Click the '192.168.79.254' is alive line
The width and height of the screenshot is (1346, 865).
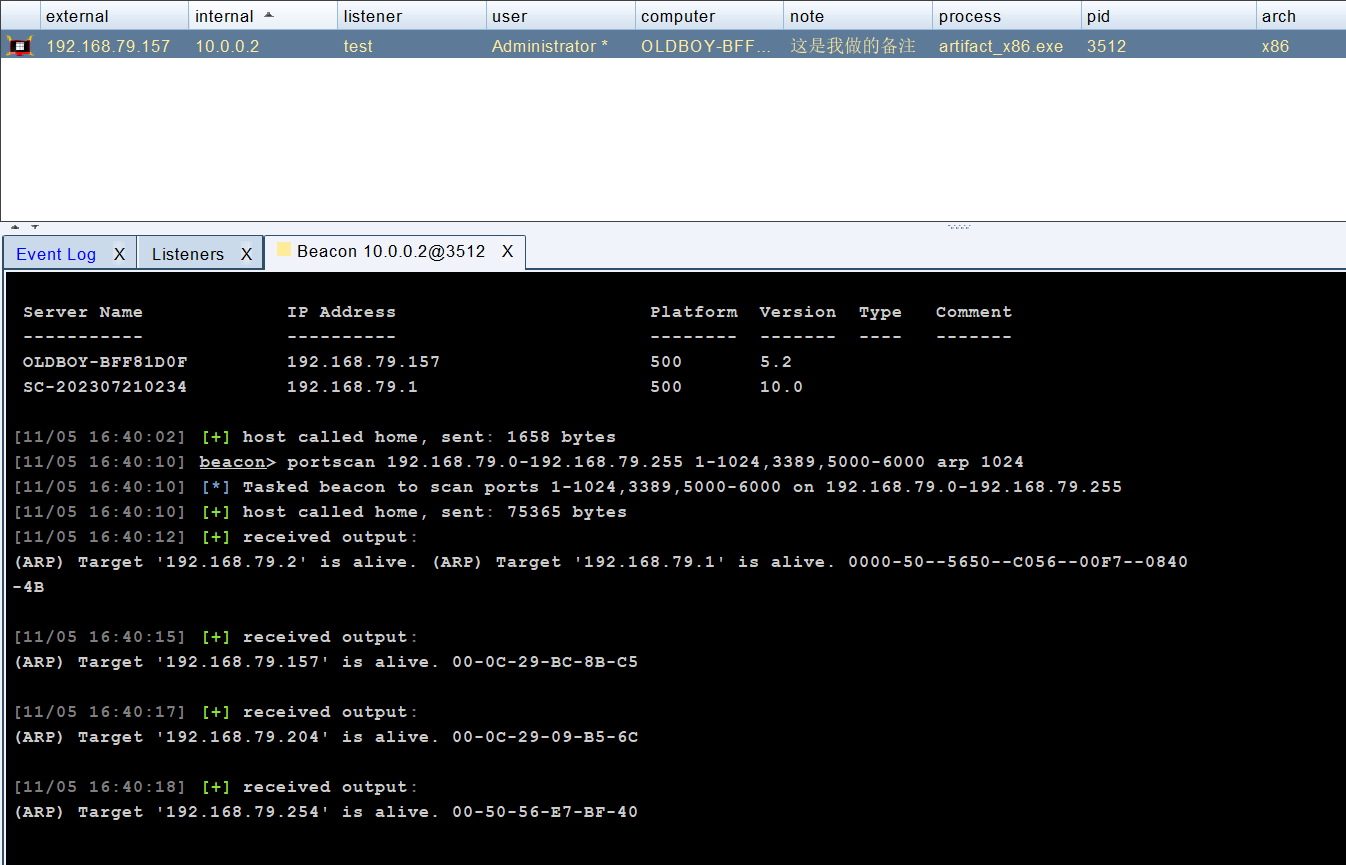click(x=326, y=812)
